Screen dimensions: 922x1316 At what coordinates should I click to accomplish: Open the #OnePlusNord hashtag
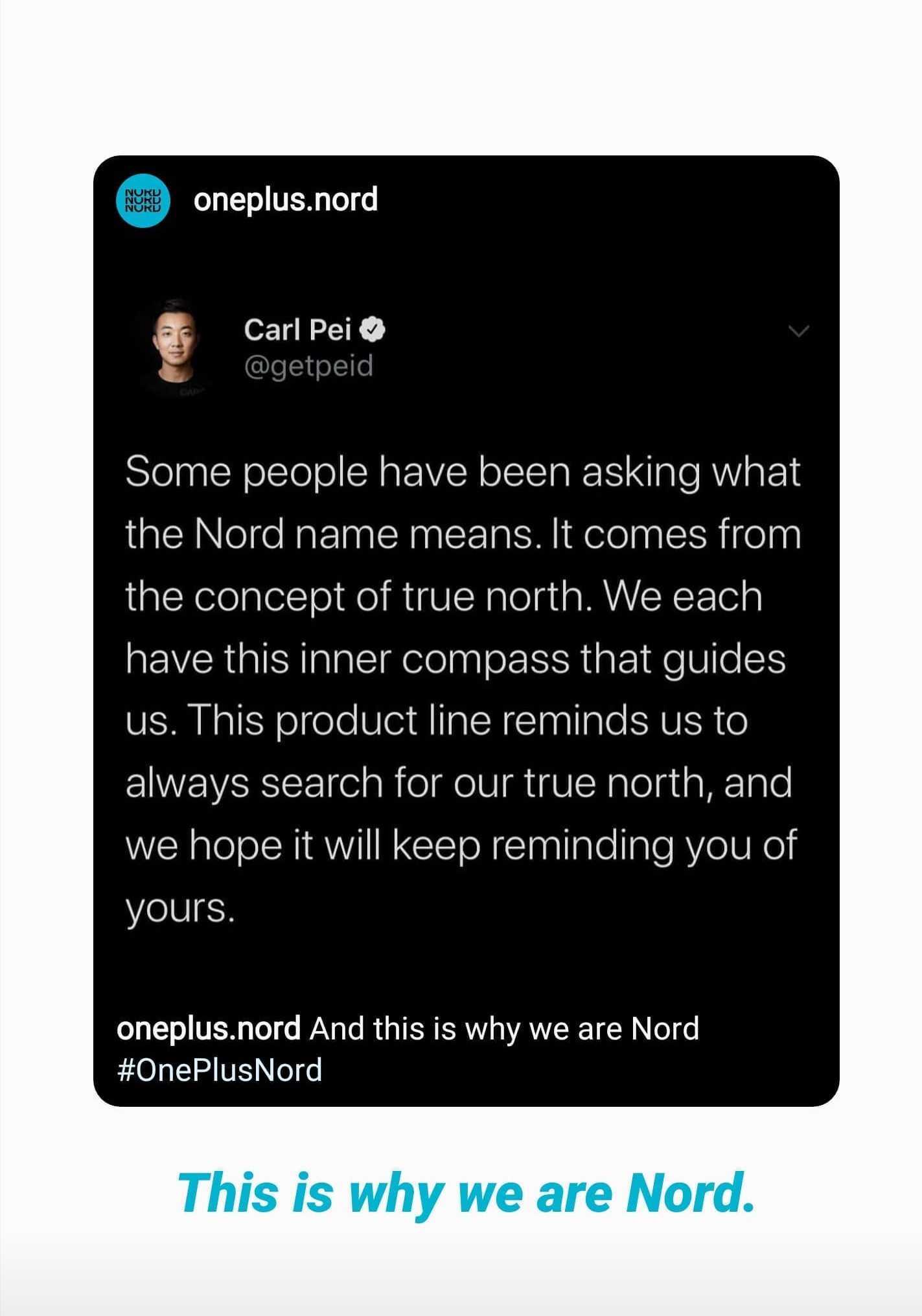[220, 1070]
